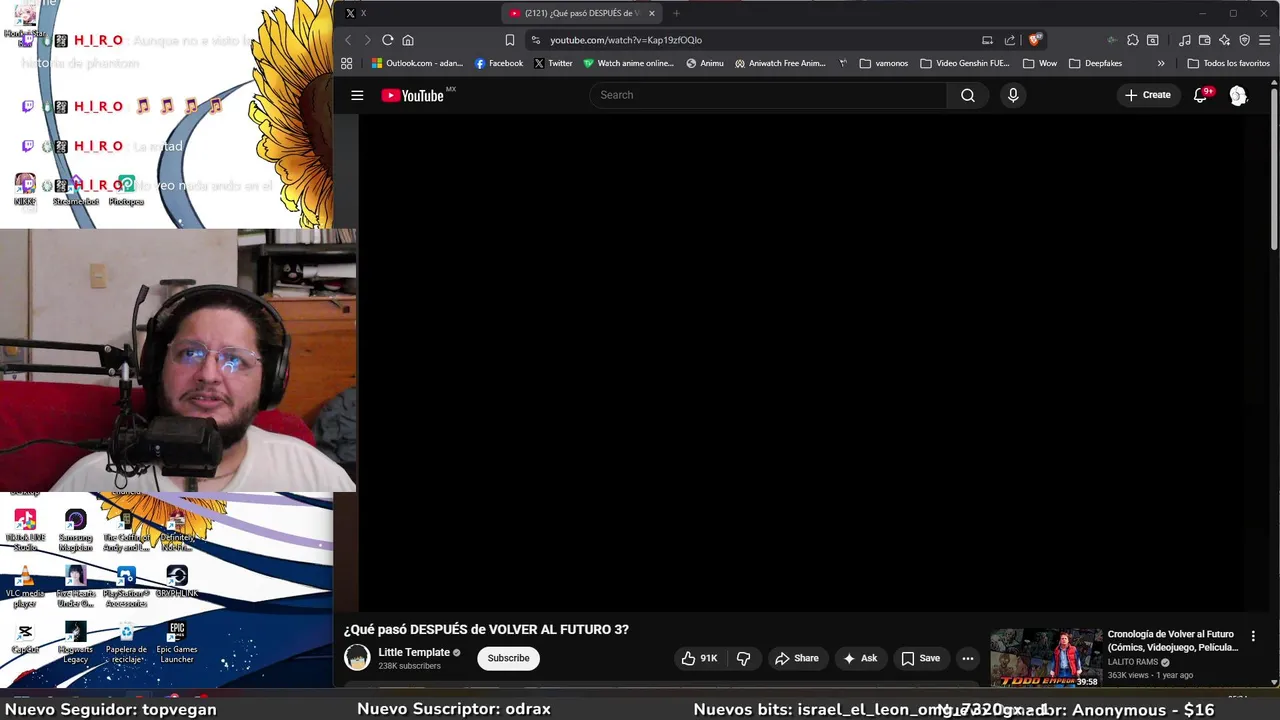1280x720 pixels.
Task: Click the Brave Shields lion icon
Action: point(1034,40)
